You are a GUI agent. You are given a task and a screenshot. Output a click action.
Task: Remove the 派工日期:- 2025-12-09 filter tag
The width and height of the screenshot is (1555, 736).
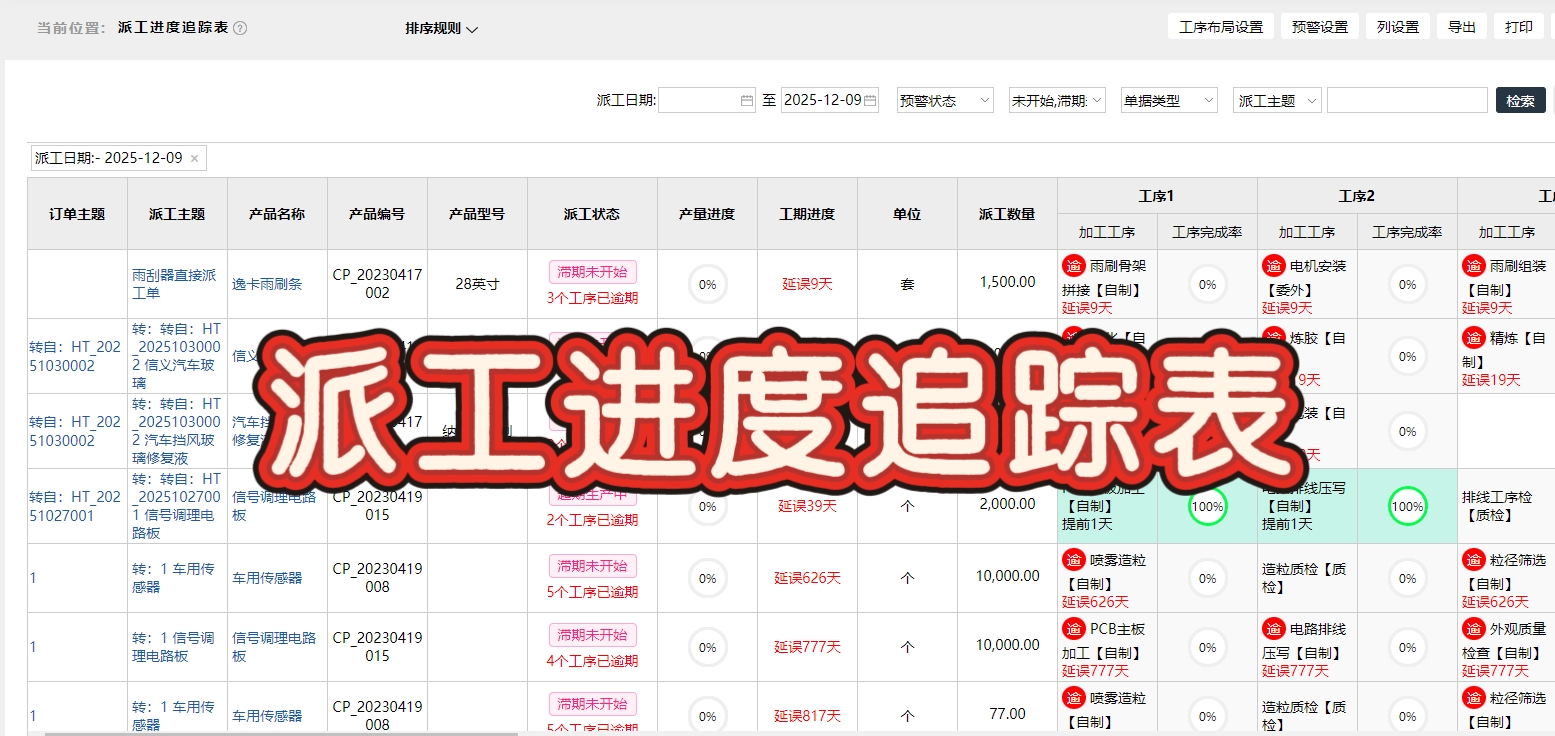click(194, 158)
